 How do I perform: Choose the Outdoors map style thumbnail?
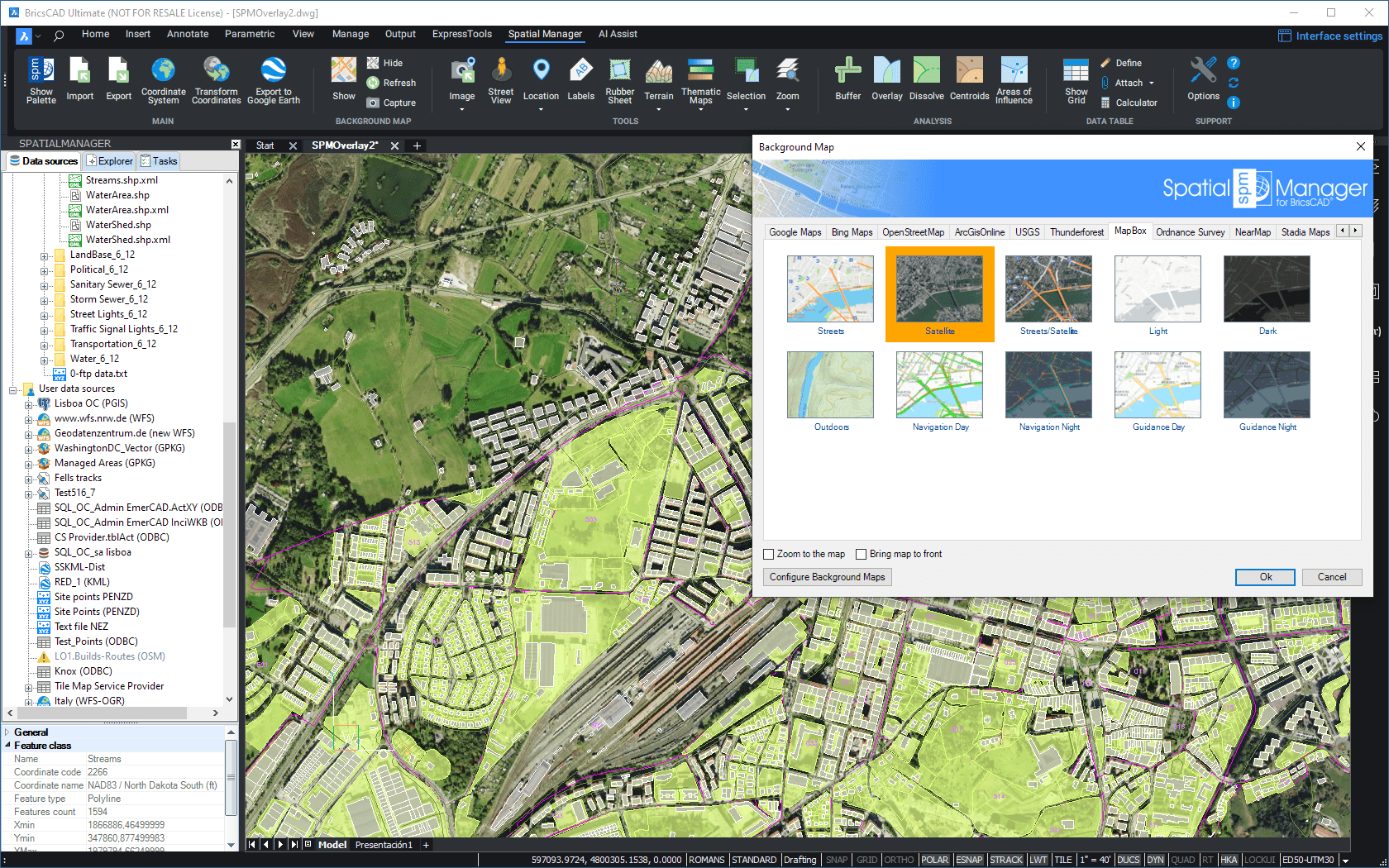[830, 385]
